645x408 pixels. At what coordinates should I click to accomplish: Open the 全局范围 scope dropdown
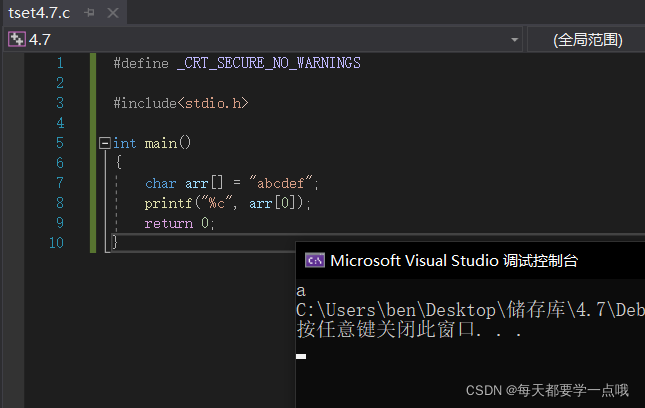(588, 40)
